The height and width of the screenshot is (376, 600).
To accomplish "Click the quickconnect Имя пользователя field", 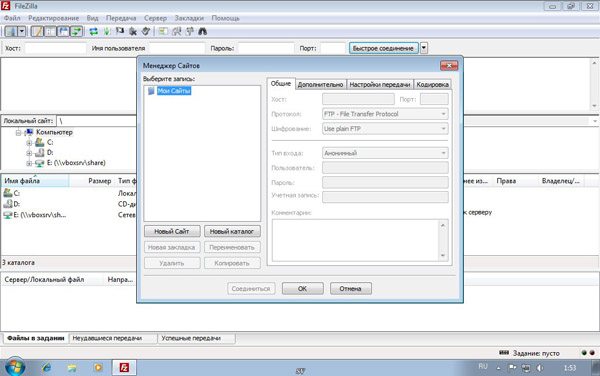I will coord(177,48).
